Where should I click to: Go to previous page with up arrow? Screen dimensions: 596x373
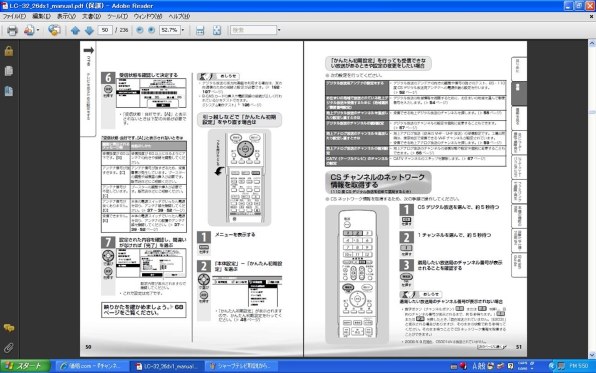75,30
